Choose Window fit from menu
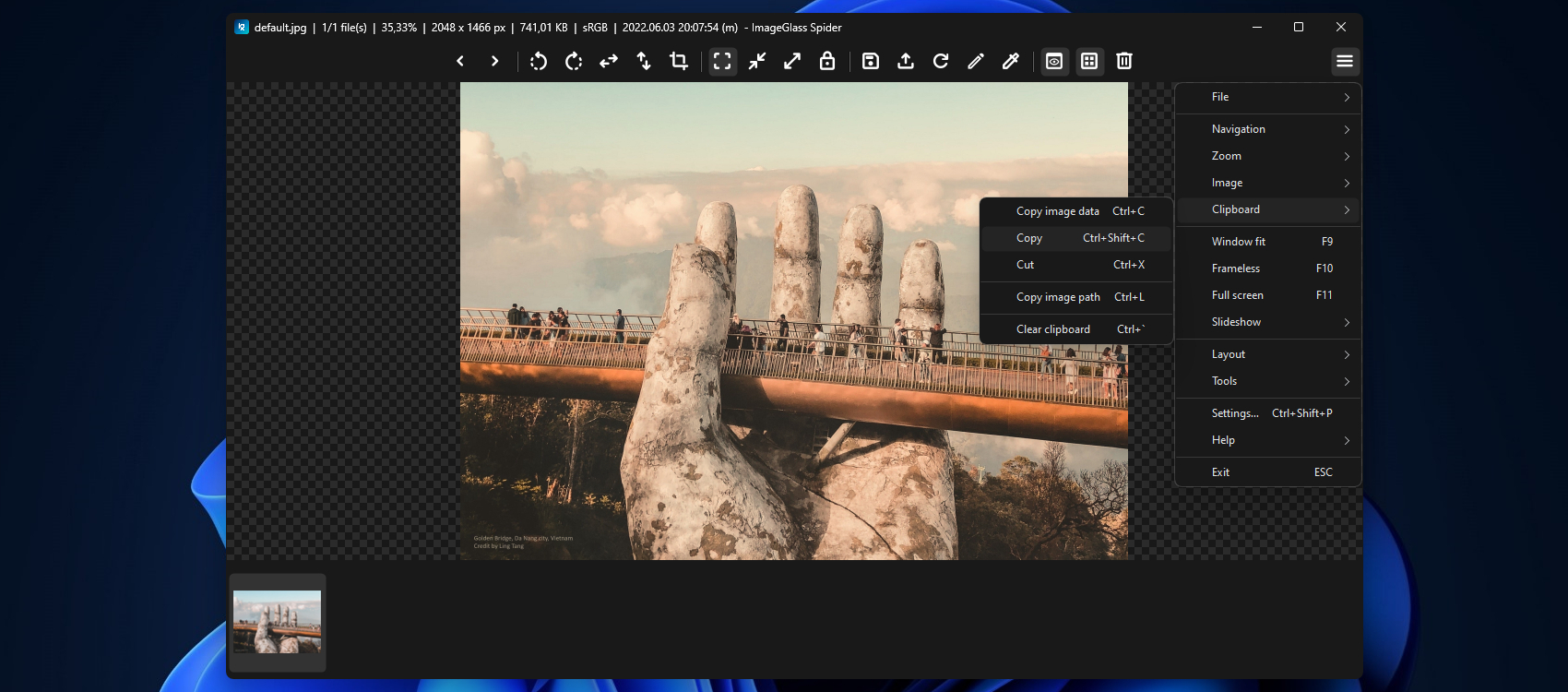 pos(1268,242)
